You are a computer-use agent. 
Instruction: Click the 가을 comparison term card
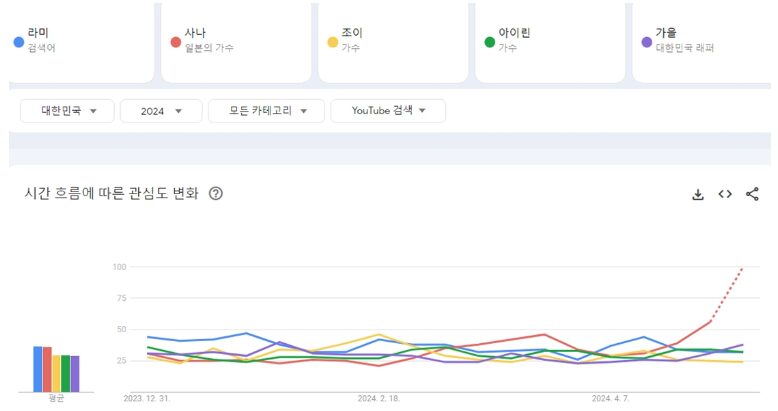coord(704,40)
